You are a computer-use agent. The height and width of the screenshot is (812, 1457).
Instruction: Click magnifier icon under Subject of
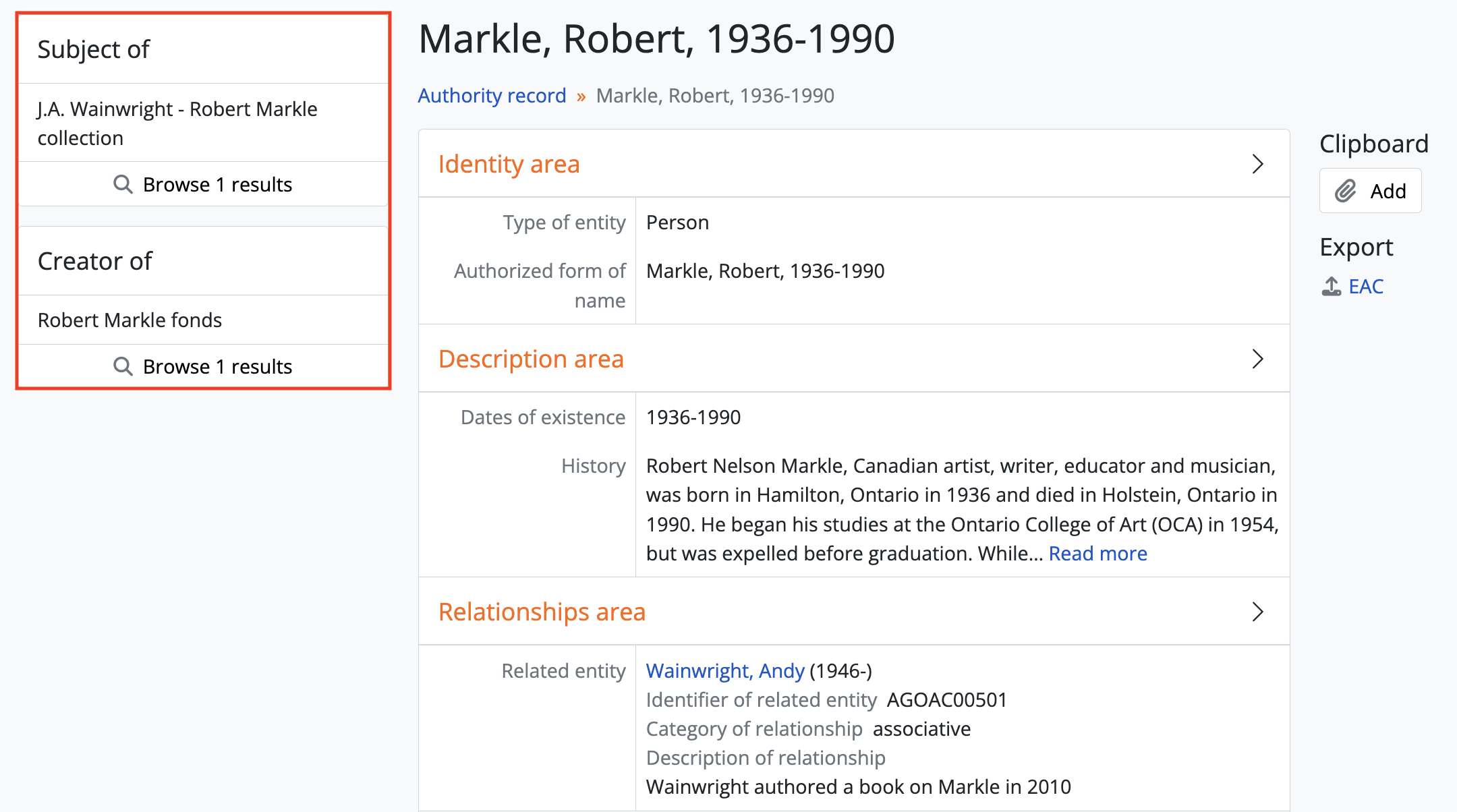(x=123, y=184)
